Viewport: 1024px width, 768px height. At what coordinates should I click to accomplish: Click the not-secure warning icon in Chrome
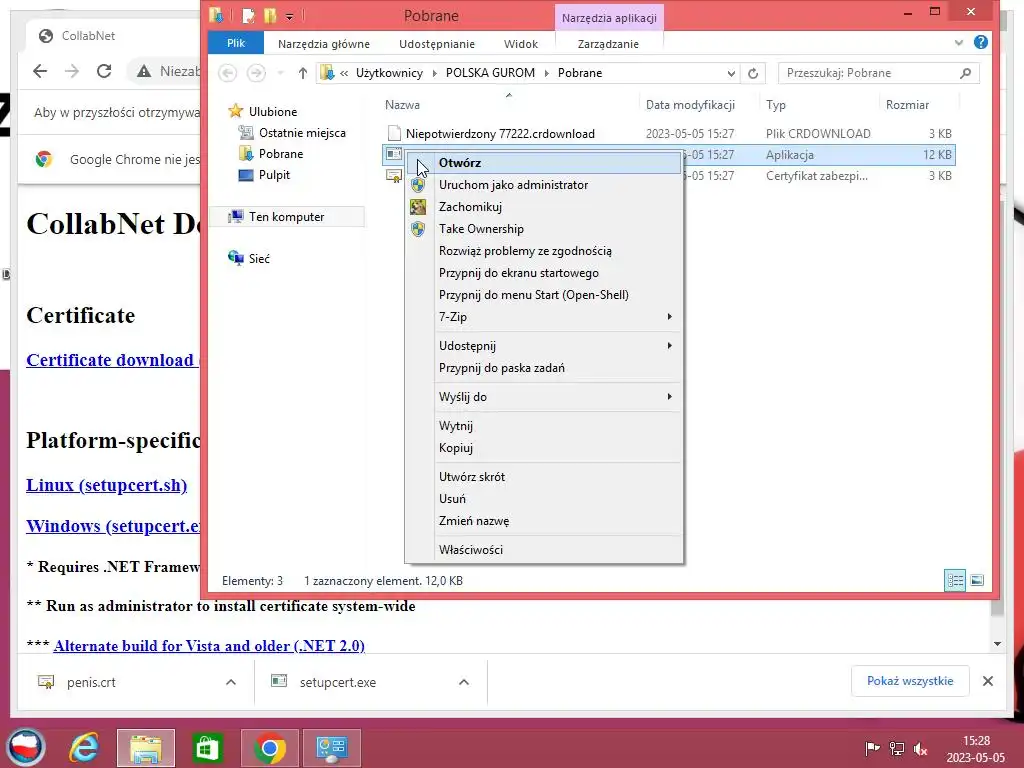coord(144,71)
